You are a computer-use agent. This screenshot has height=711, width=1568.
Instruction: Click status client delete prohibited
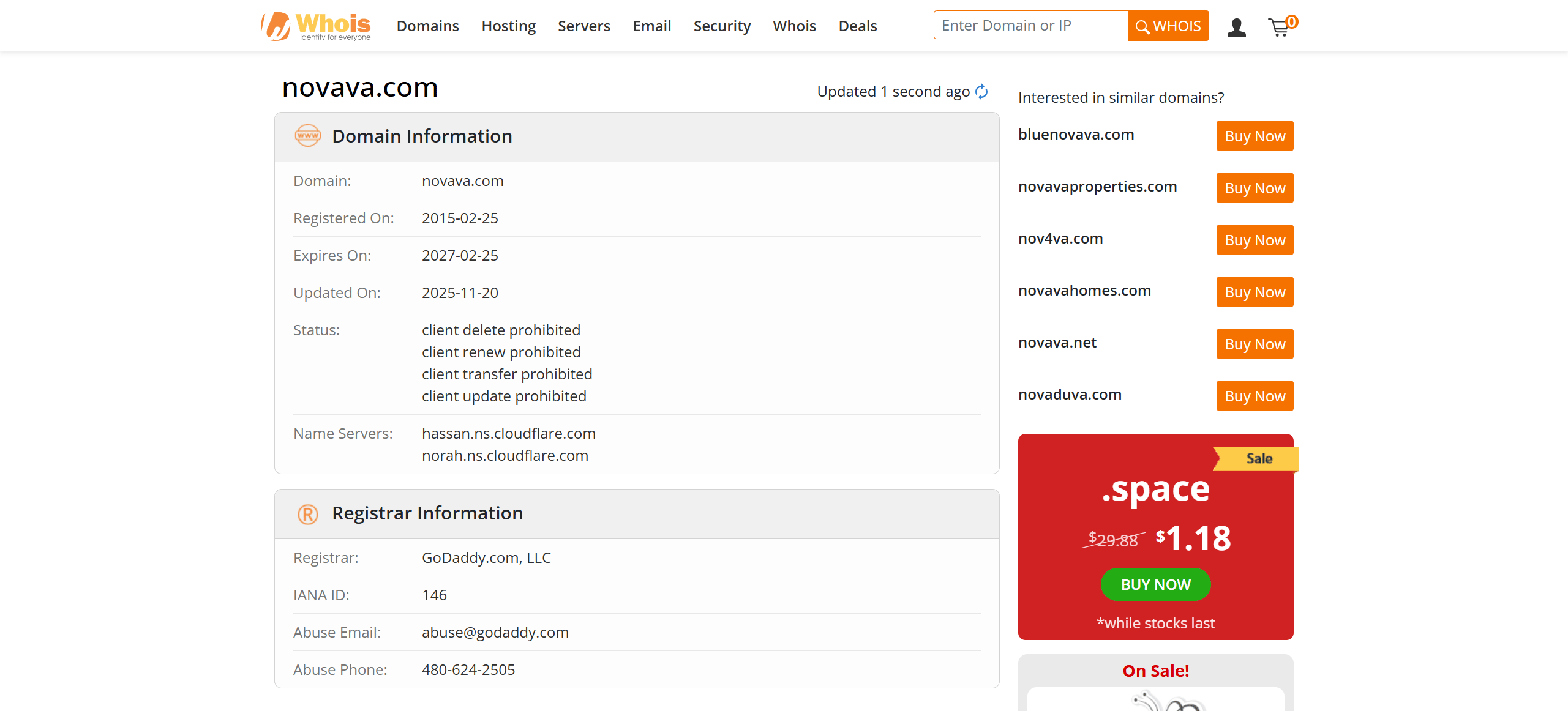tap(501, 330)
